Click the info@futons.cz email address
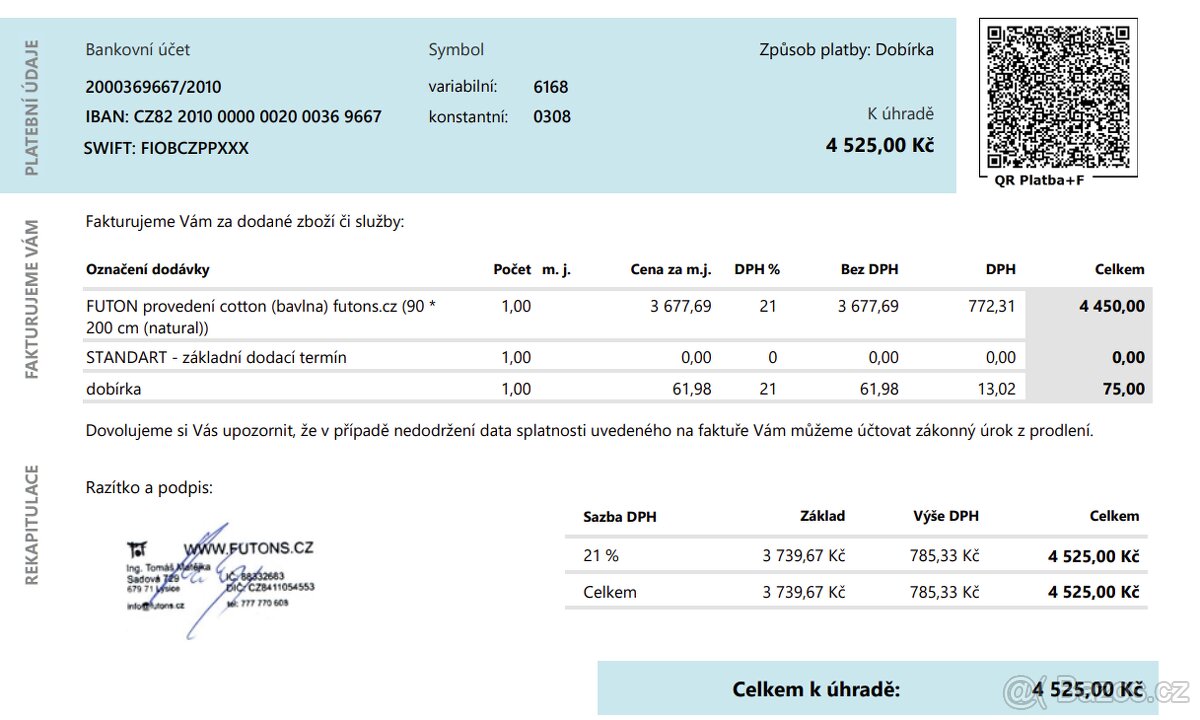 155,606
